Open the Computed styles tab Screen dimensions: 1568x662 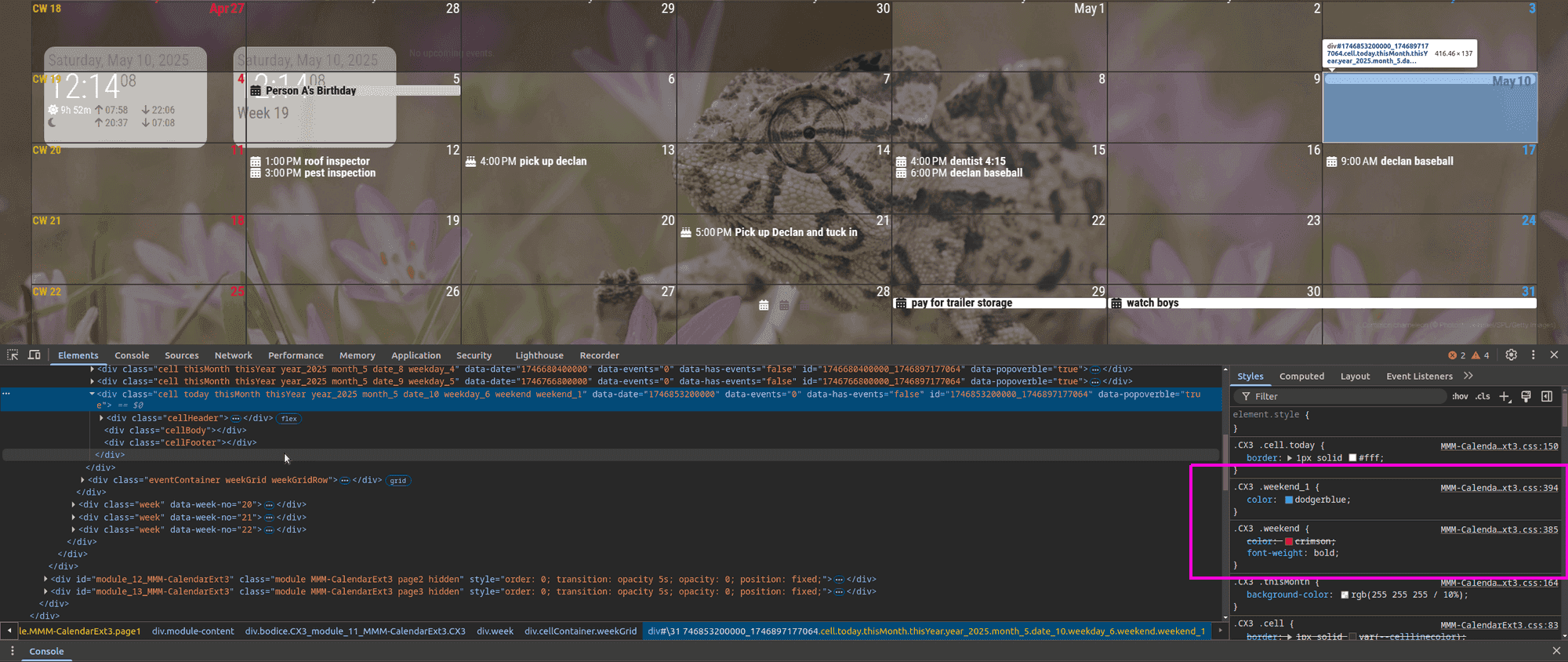point(1301,376)
